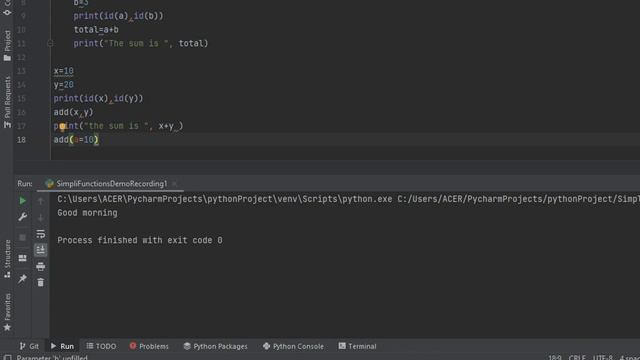
Task: Open the Structure side panel
Action: (x=7, y=259)
